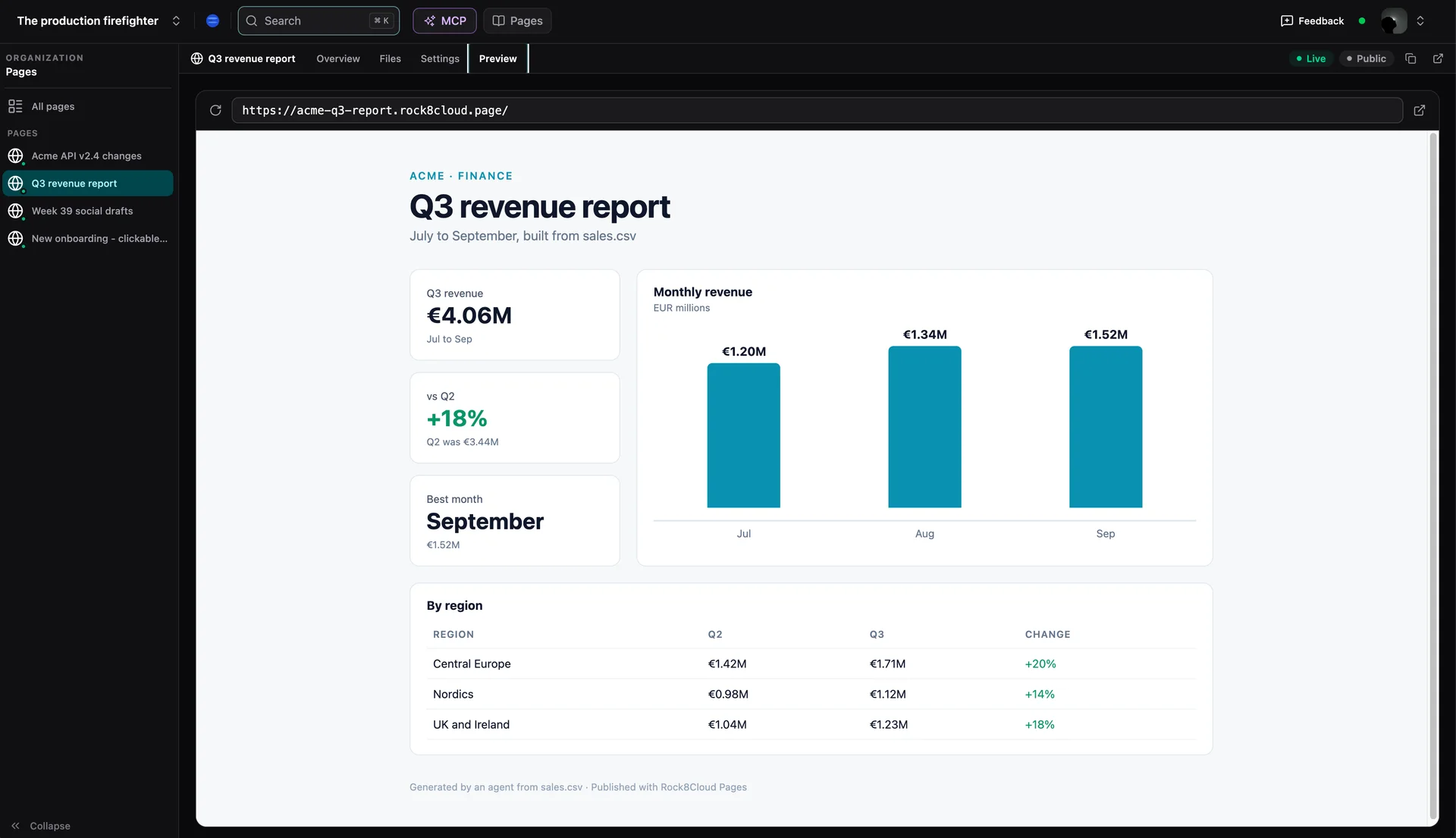
Task: Click globe icon of Acme API v2.4 changes
Action: [15, 155]
